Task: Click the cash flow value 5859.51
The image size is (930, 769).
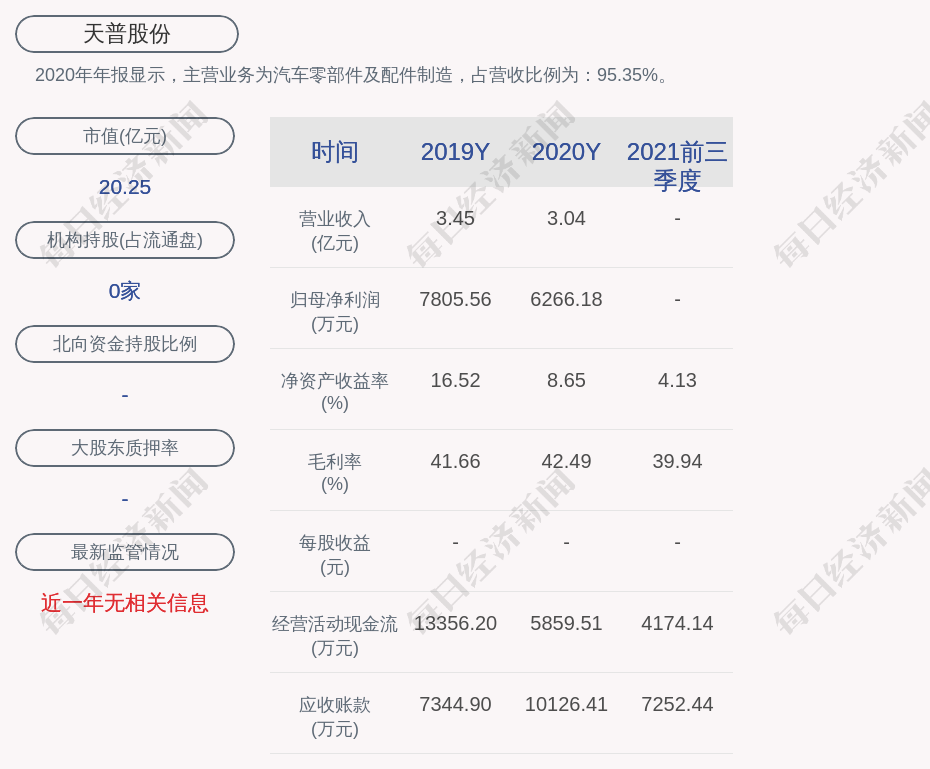Action: (566, 623)
